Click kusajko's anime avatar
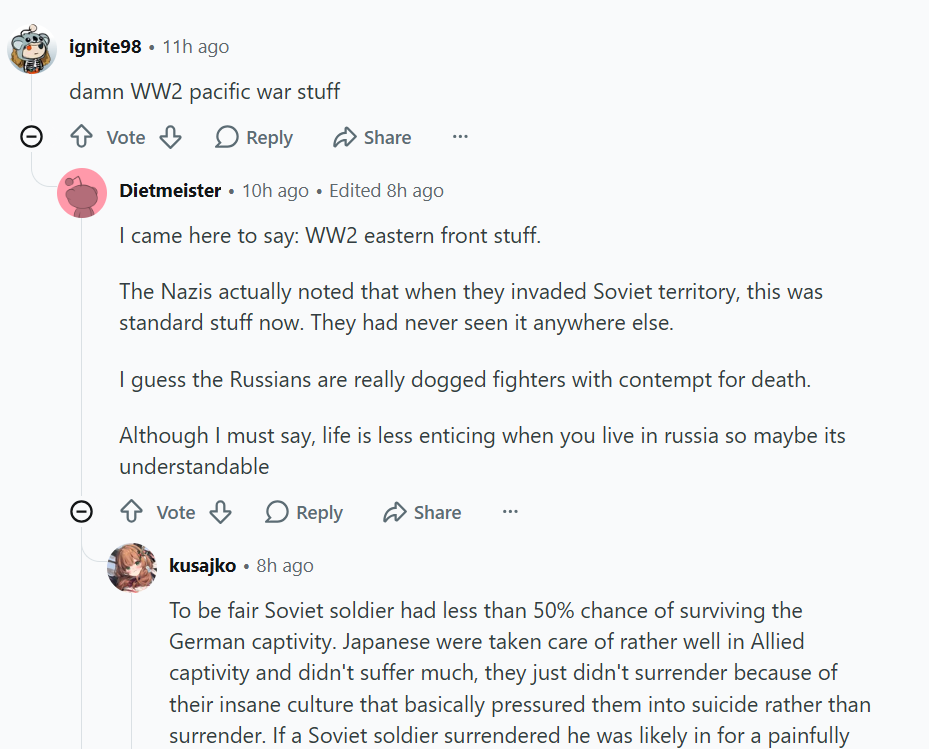 [132, 567]
